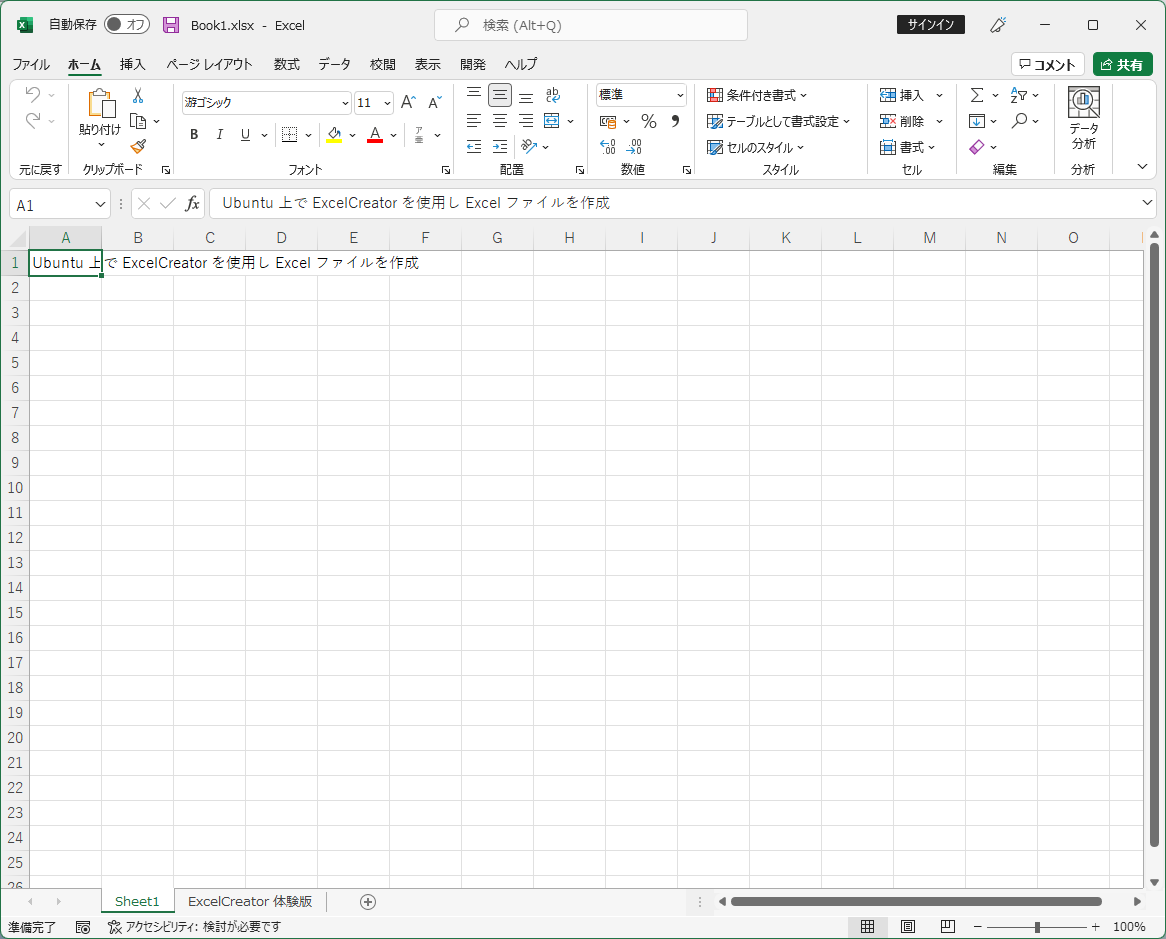
Task: Open the ファイル tab
Action: (x=31, y=65)
